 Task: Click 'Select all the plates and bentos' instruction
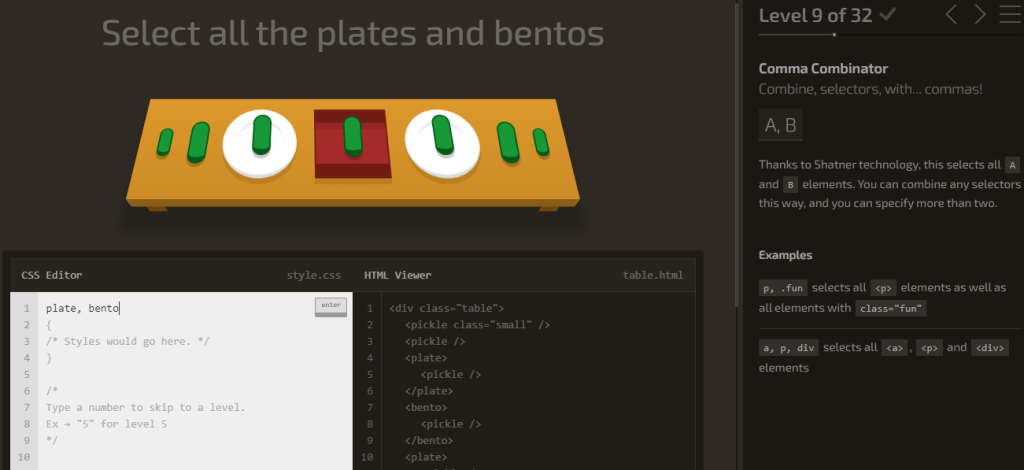coord(353,33)
